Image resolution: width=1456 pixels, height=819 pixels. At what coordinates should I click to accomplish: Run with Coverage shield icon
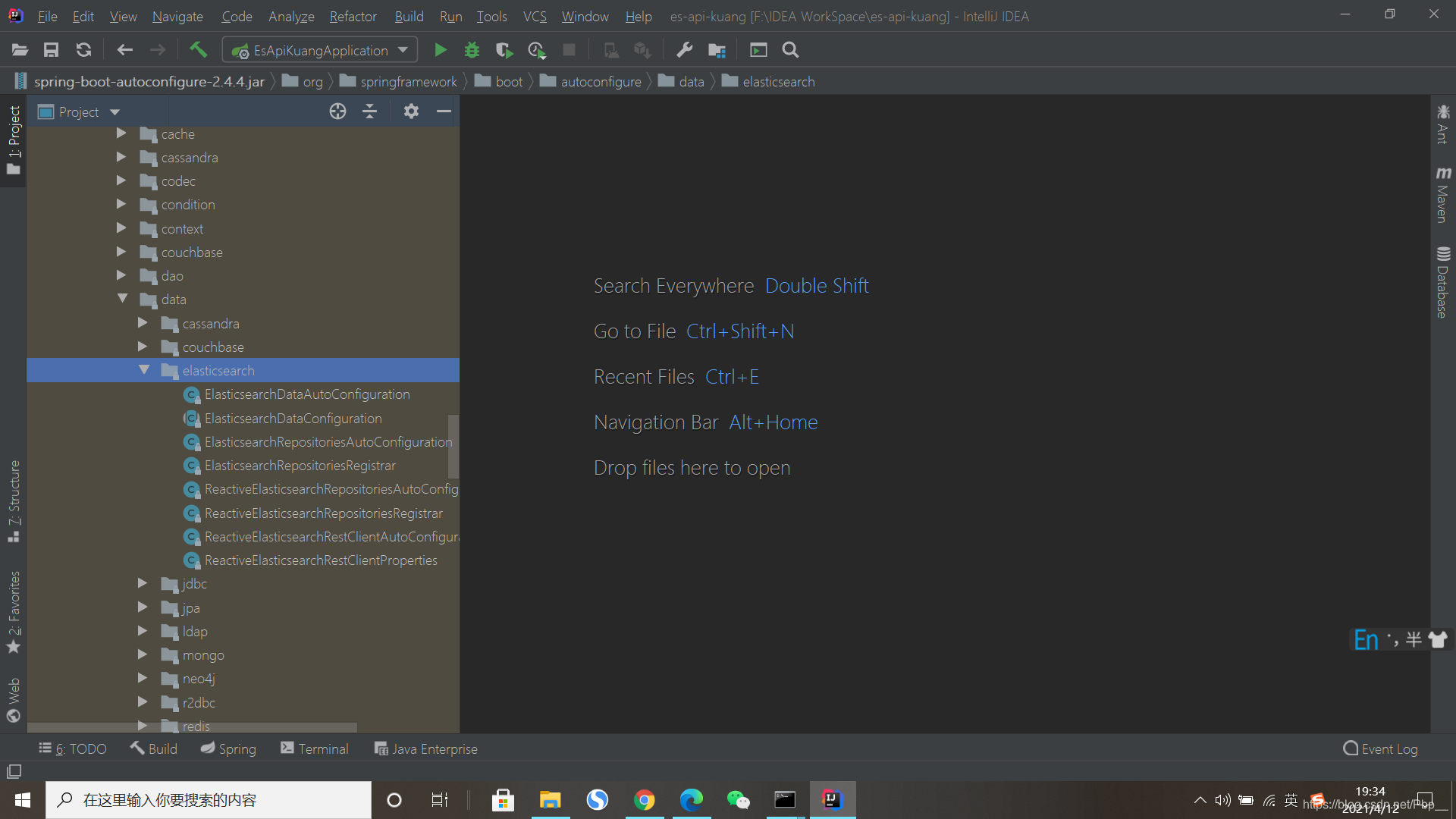click(504, 50)
